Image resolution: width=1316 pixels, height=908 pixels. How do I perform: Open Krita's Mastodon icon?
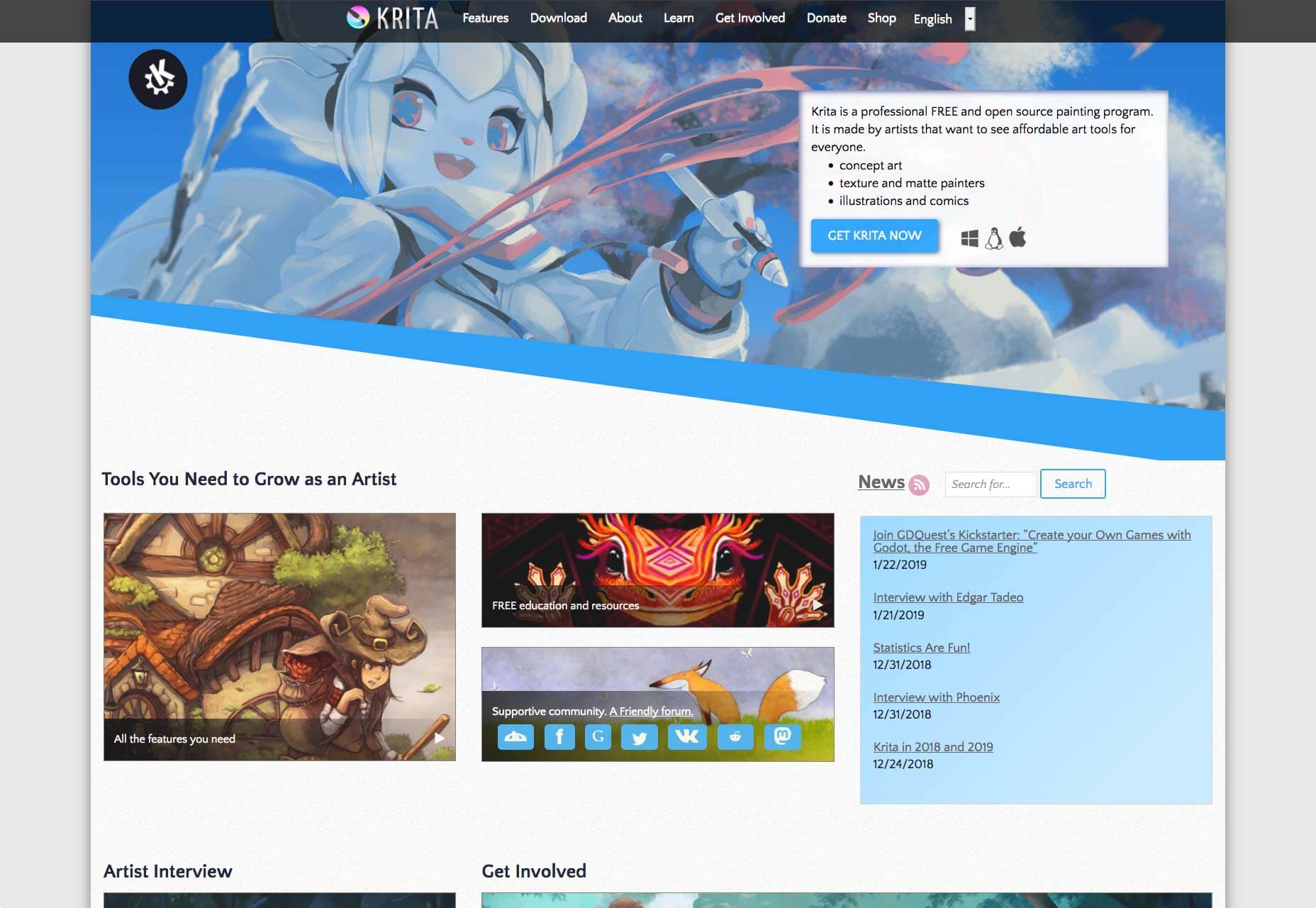click(783, 737)
